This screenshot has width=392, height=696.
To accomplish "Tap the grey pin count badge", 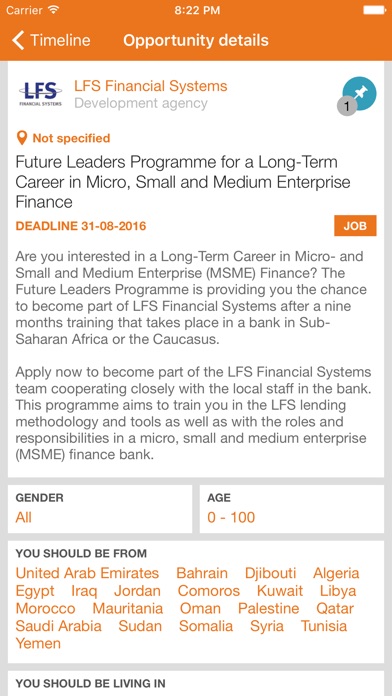I will point(347,106).
